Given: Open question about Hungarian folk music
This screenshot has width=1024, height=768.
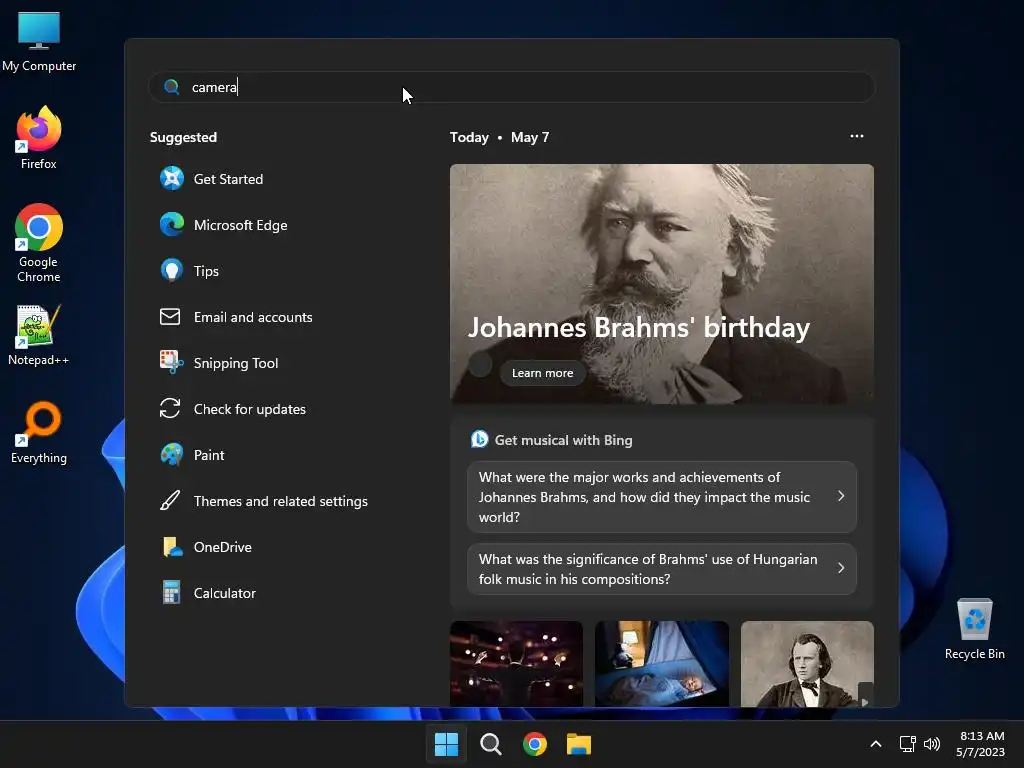Looking at the screenshot, I should [662, 569].
